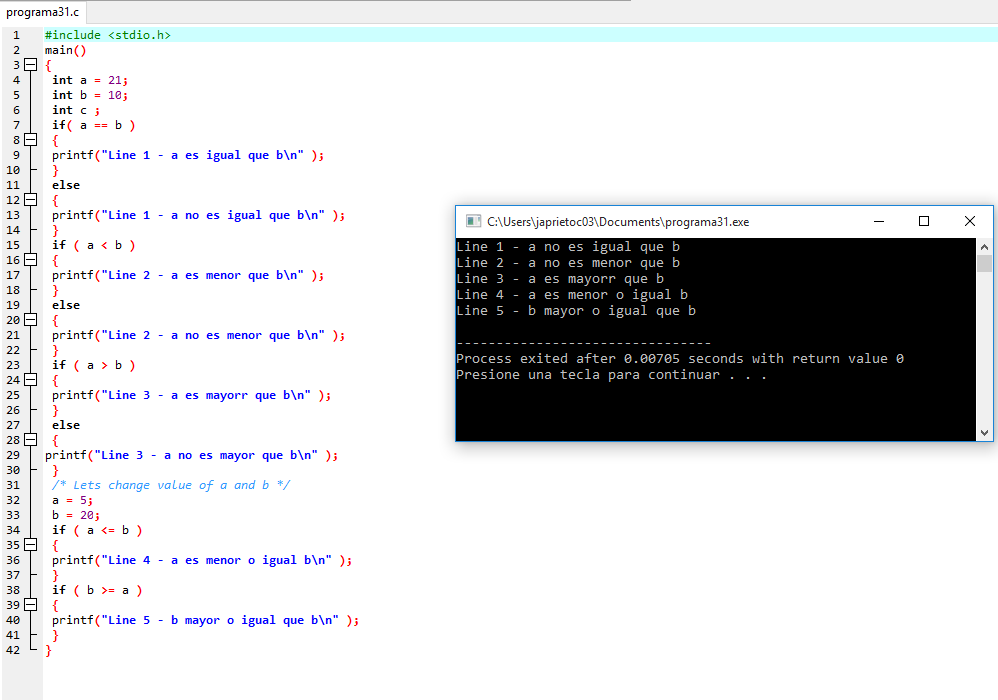Collapse the code fold at line 3
The height and width of the screenshot is (700, 998).
31,65
